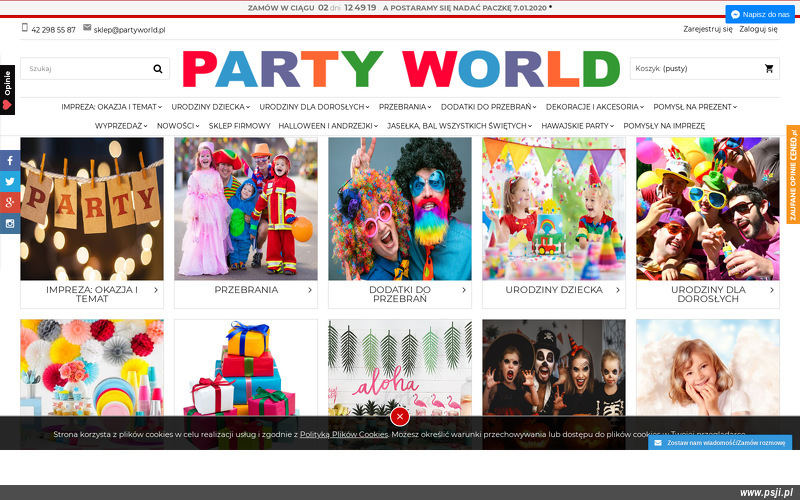Image resolution: width=800 pixels, height=500 pixels.
Task: Open the shopping cart icon
Action: pos(769,68)
